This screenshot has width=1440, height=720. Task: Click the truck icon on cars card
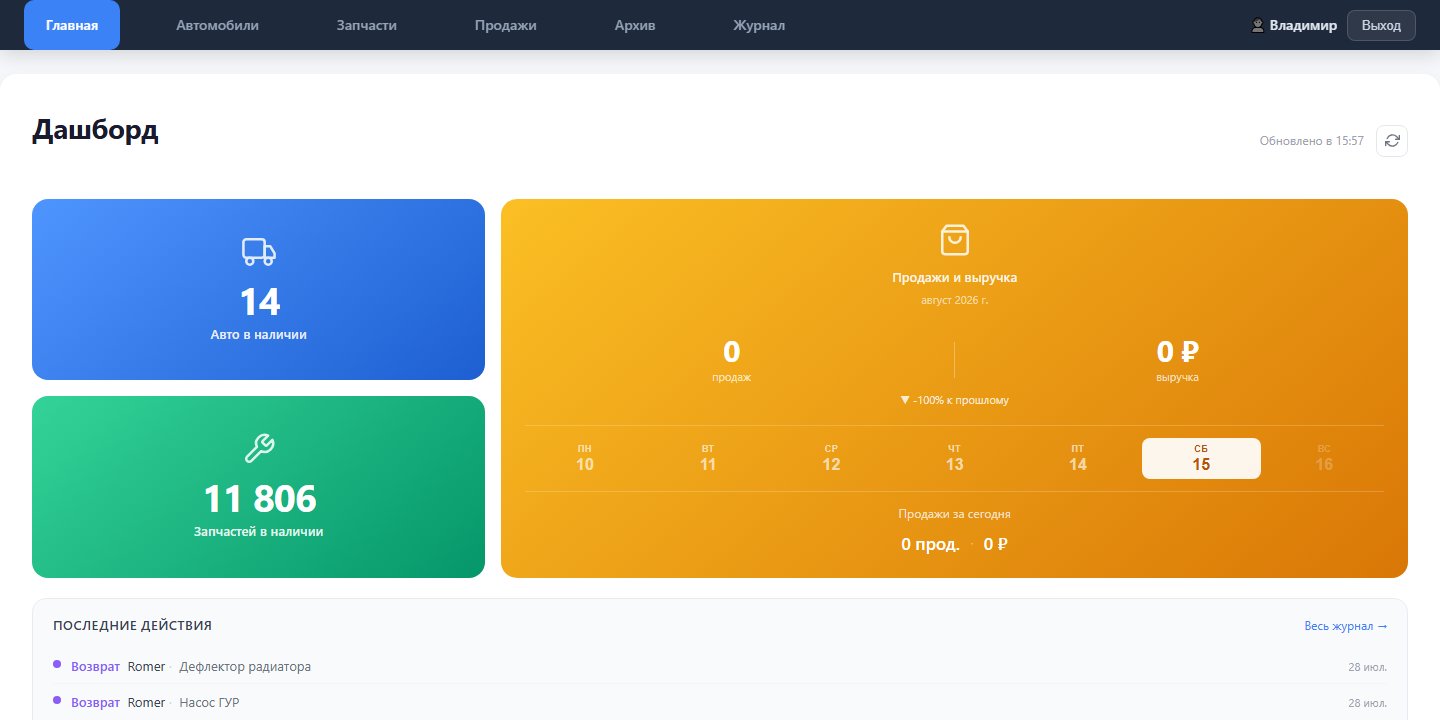coord(258,251)
